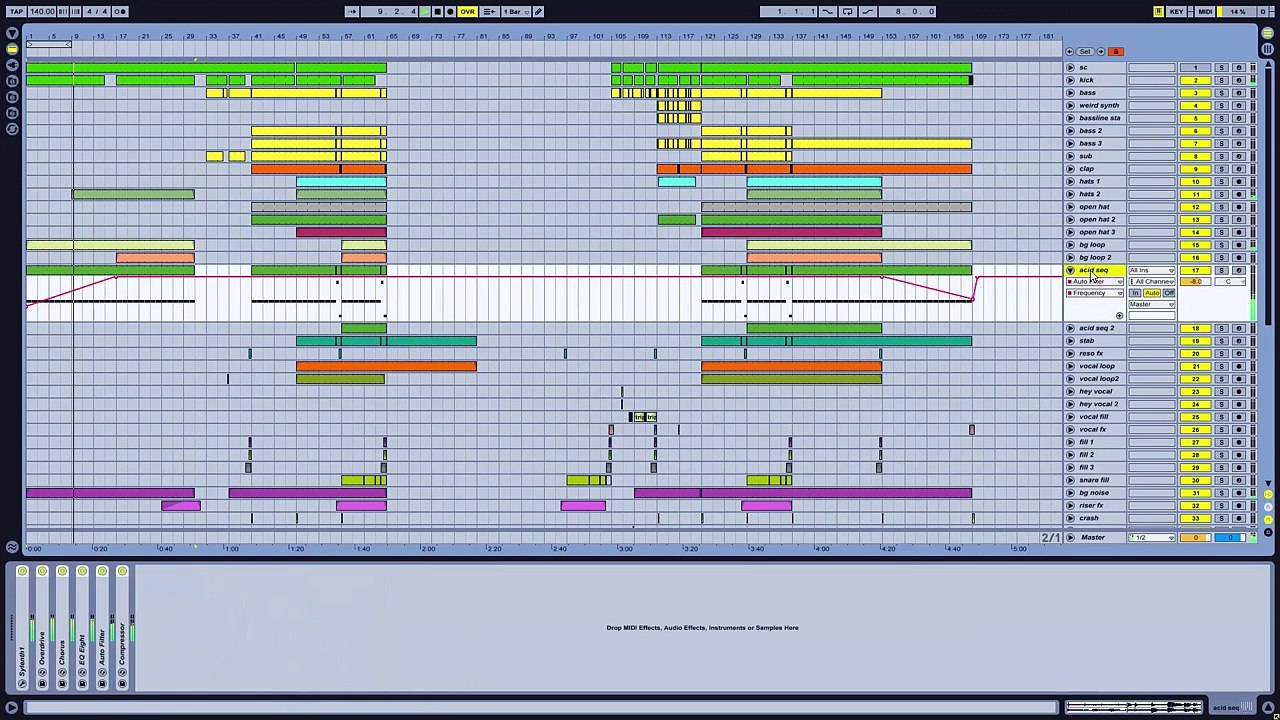Select the Arrangement view selector
The width and height of the screenshot is (1280, 720).
click(1268, 33)
